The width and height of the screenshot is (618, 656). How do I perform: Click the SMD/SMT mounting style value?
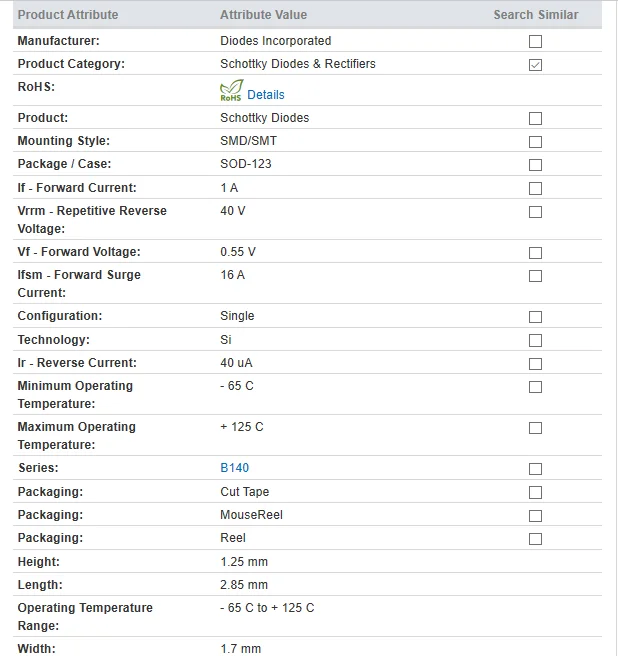[x=249, y=141]
